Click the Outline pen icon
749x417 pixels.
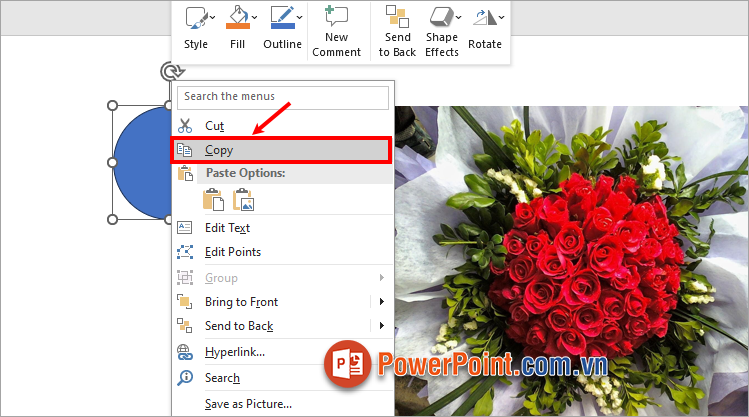click(x=282, y=13)
